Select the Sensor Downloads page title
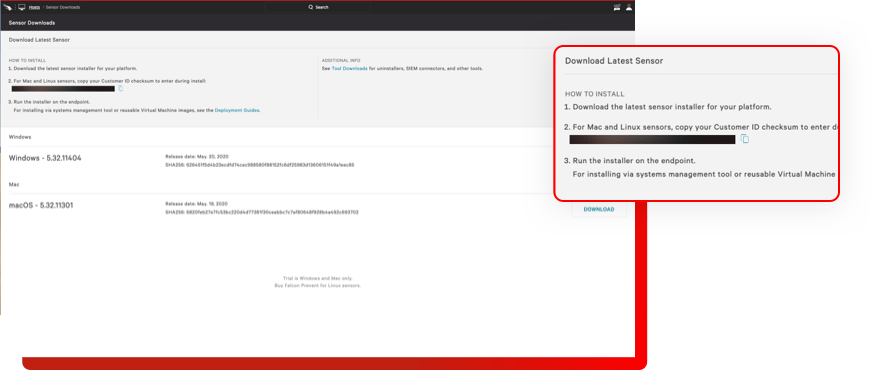 (x=32, y=23)
